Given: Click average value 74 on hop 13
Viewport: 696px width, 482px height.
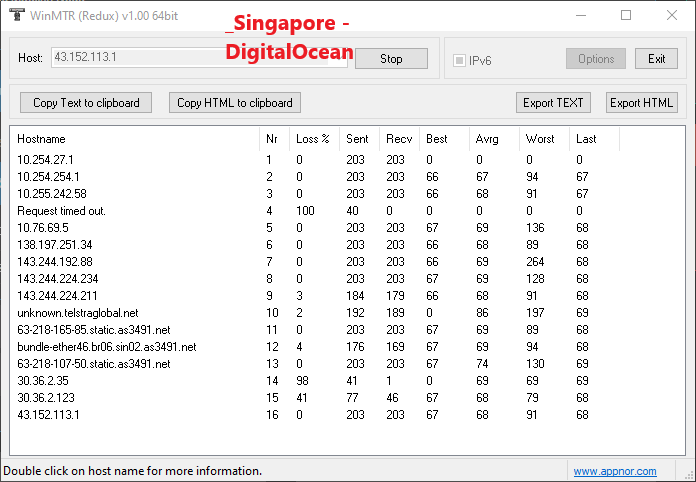Looking at the screenshot, I should pyautogui.click(x=482, y=364).
